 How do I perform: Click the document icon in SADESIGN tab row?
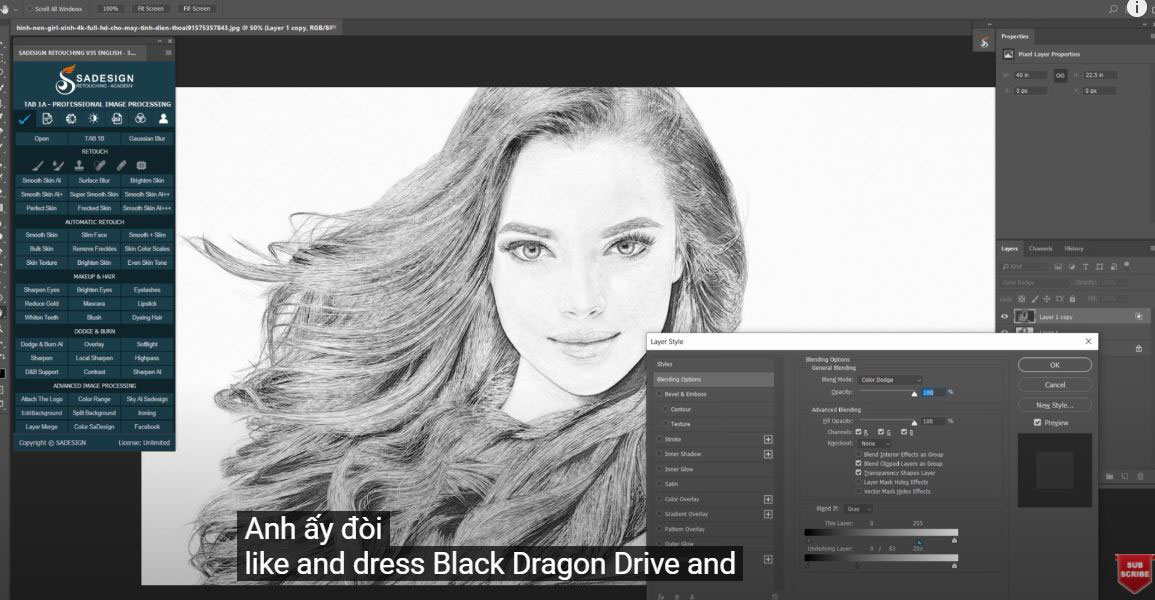click(47, 119)
